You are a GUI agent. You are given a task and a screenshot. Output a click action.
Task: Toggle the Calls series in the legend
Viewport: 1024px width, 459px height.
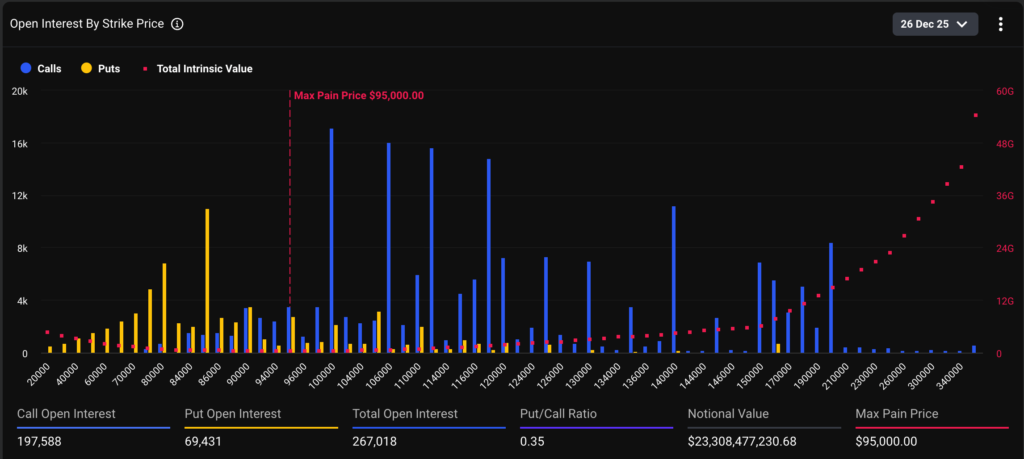click(41, 69)
